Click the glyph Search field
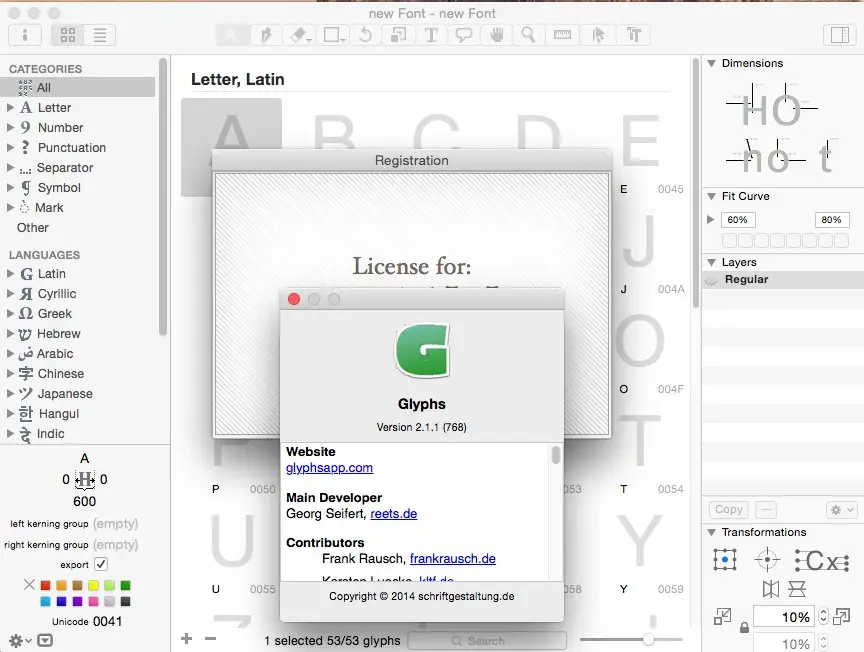 pos(487,641)
